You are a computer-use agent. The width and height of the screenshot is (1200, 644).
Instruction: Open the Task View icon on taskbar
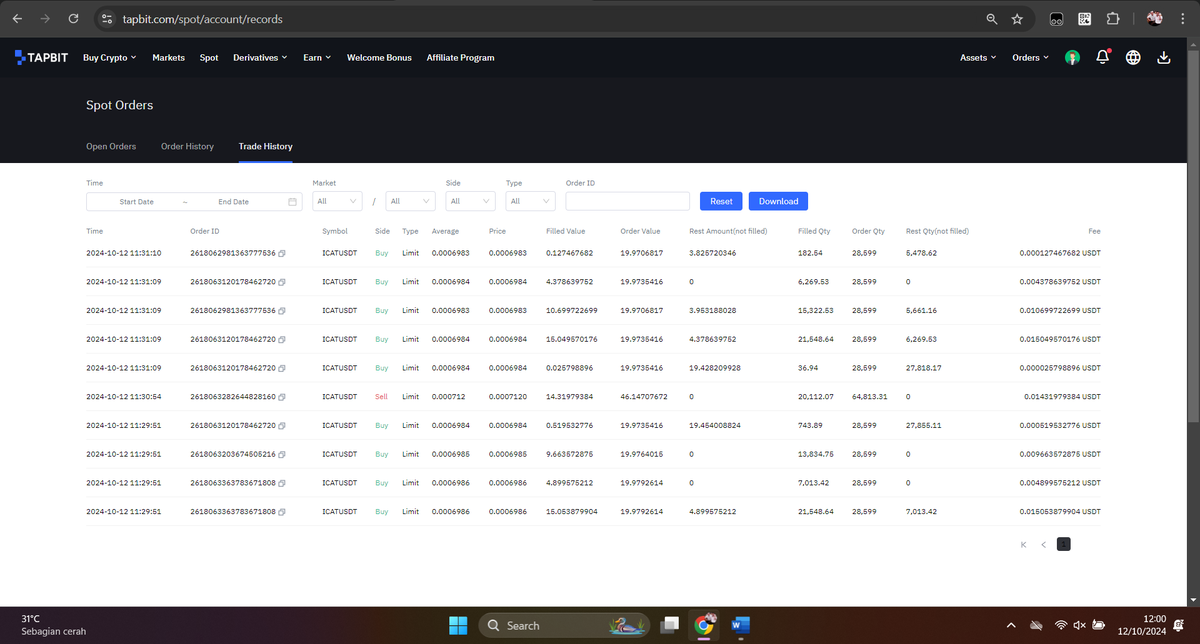[669, 626]
